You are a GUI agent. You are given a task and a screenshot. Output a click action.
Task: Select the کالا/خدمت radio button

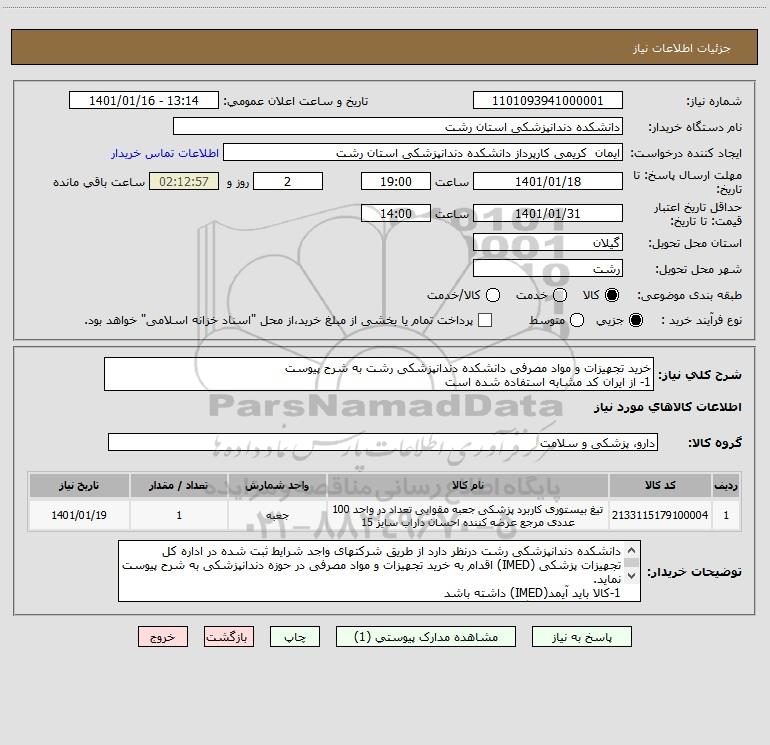click(x=493, y=295)
